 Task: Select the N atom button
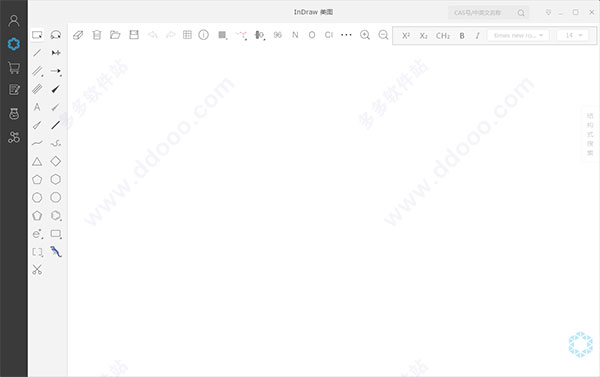click(295, 35)
